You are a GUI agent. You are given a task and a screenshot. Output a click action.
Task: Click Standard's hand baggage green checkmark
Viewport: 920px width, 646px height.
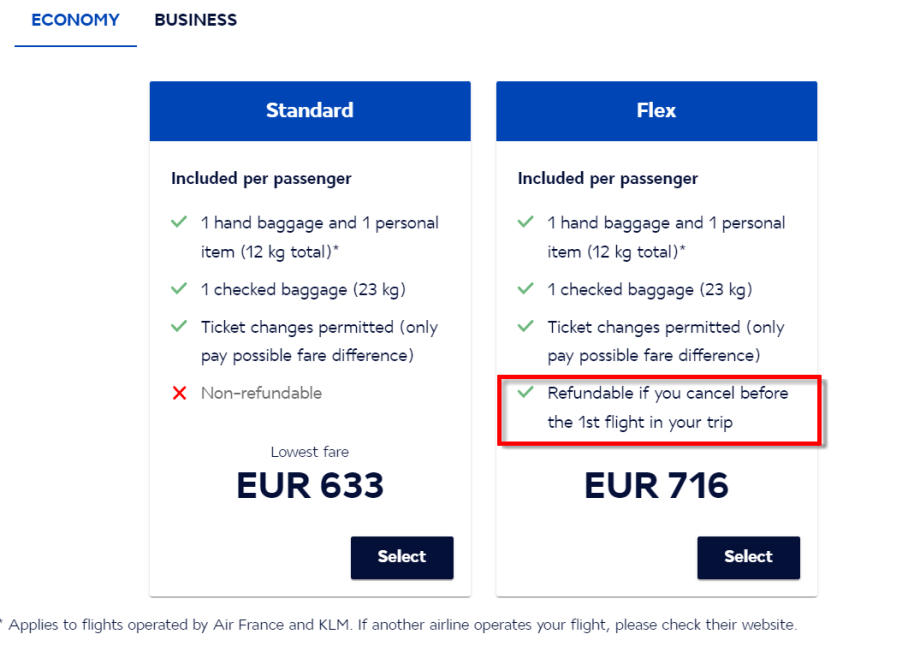tap(180, 222)
